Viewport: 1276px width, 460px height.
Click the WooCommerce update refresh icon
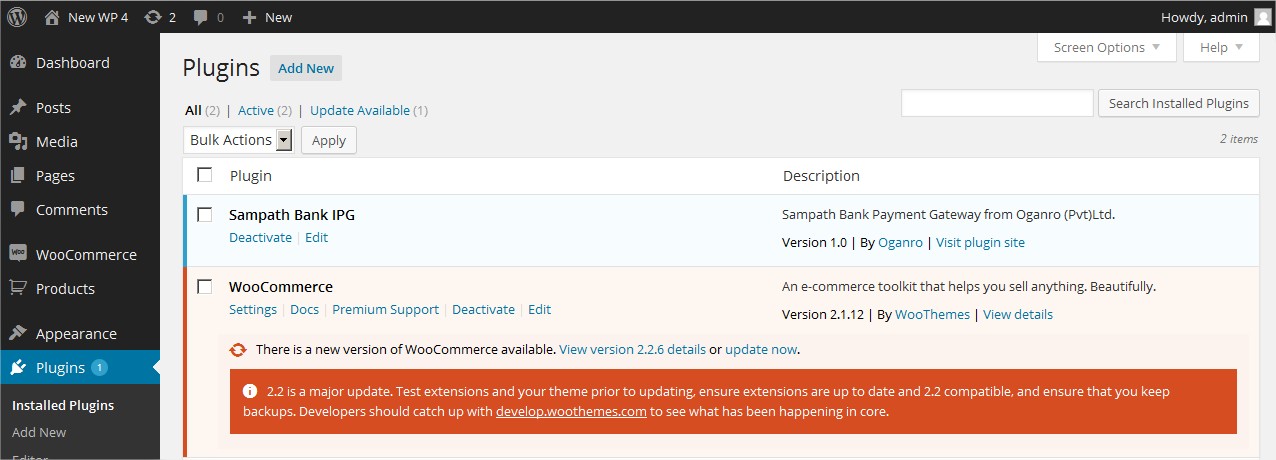[238, 350]
